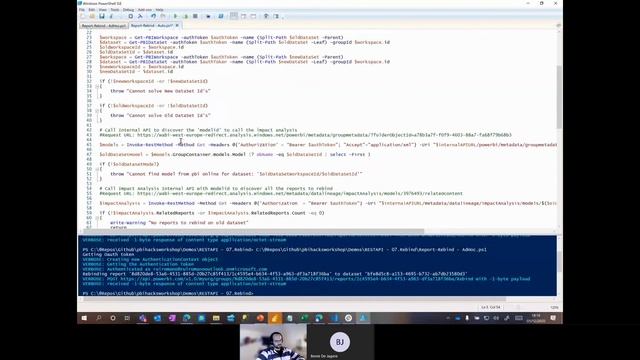This screenshot has width=640, height=360.
Task: Click the Write-Warning "No reports to rebind" line
Action: click(x=179, y=223)
